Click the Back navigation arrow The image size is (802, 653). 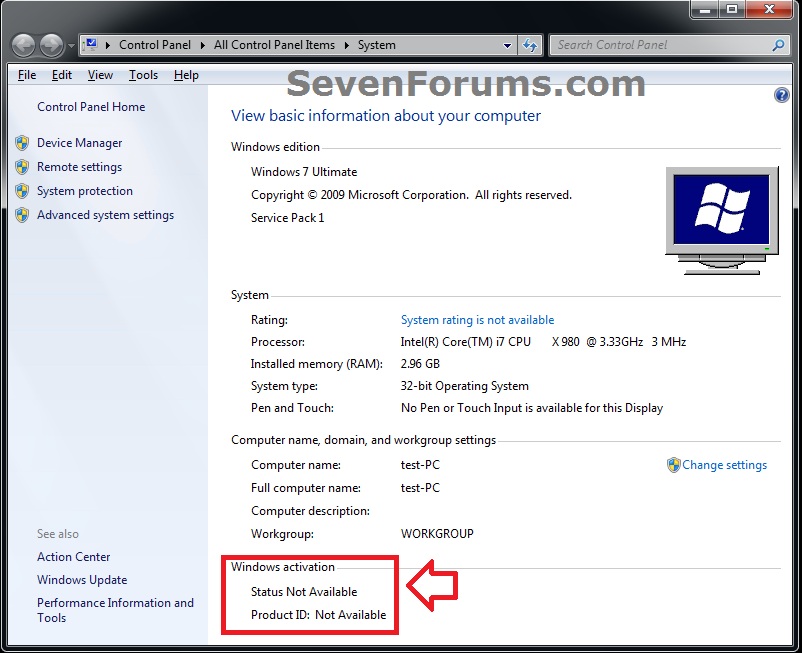pyautogui.click(x=23, y=46)
